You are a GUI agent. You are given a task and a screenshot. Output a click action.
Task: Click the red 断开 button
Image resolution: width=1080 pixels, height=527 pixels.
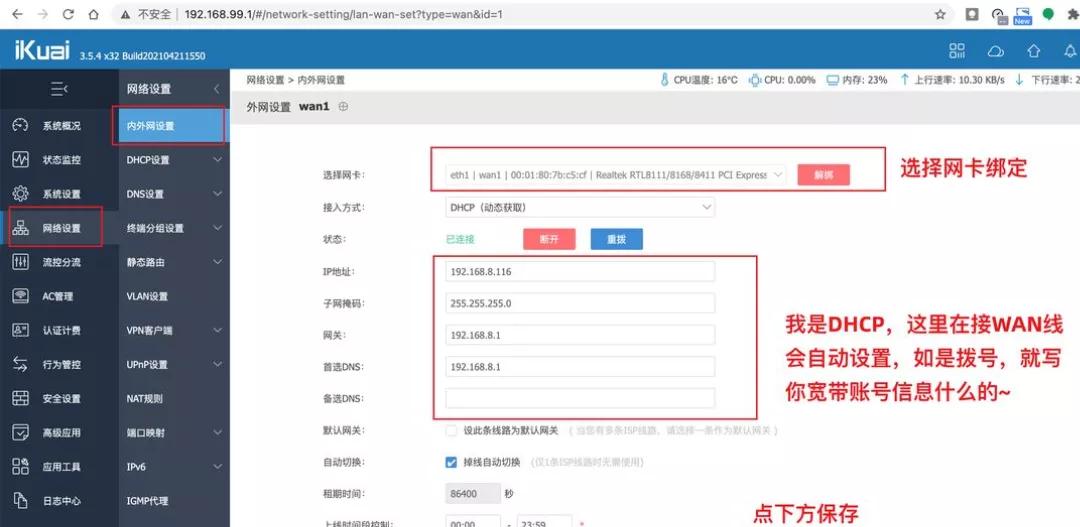coord(549,239)
